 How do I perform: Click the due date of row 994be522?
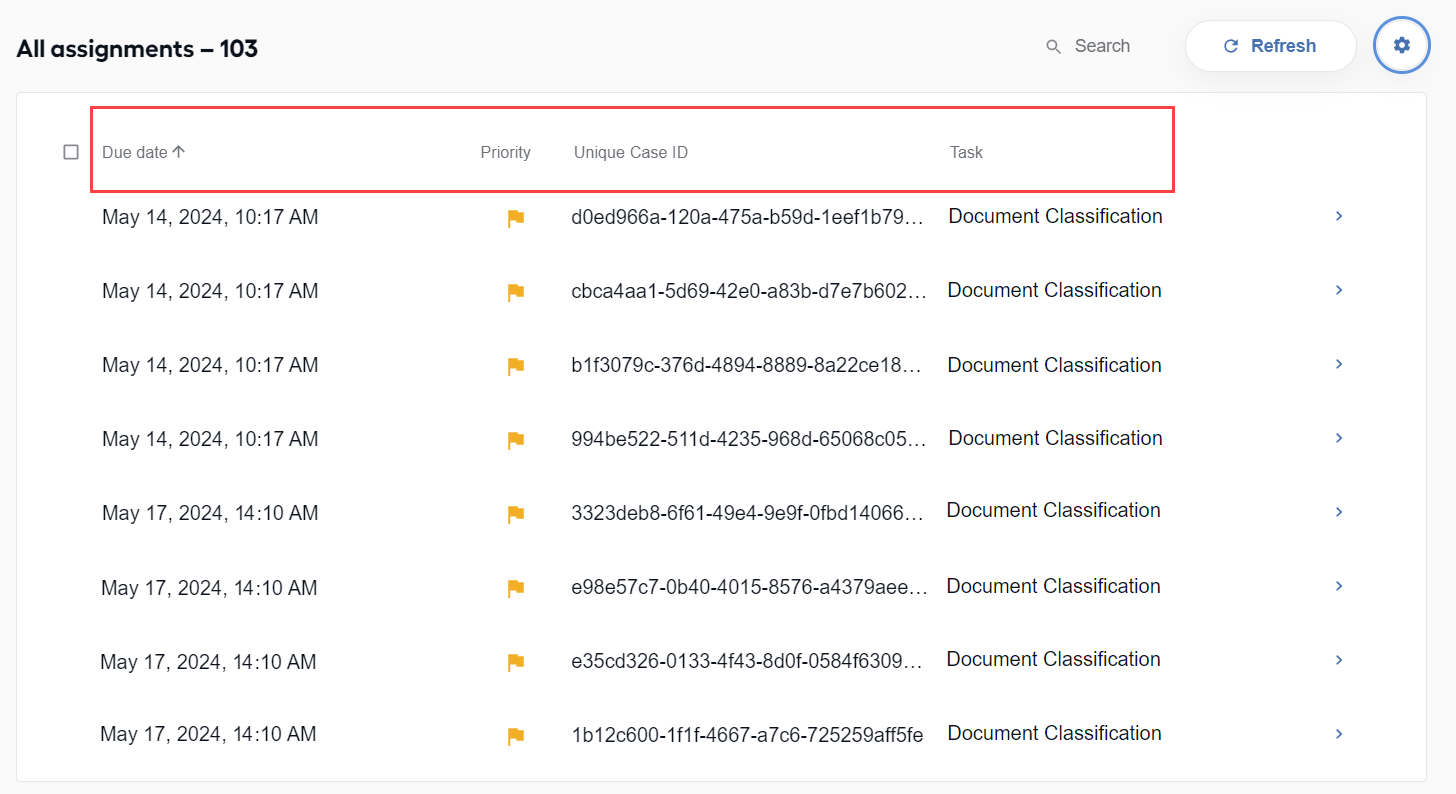click(210, 439)
